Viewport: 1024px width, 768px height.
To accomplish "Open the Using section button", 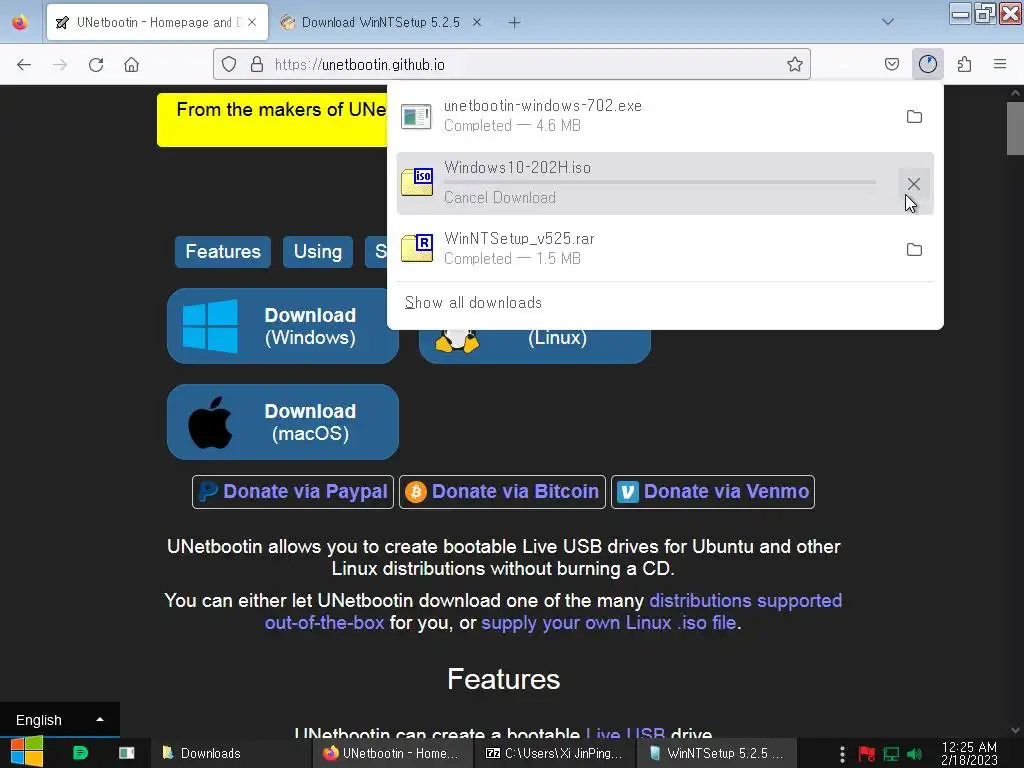I will click(318, 251).
